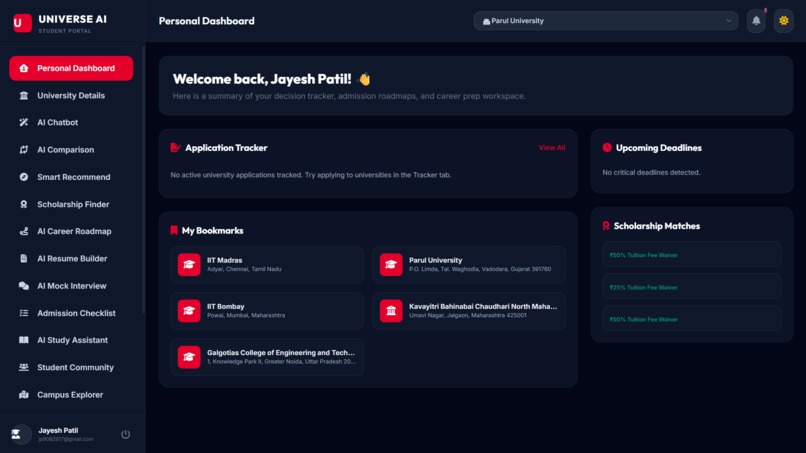This screenshot has height=453, width=806.
Task: Click the AI Mock Interview chat icon
Action: [24, 286]
